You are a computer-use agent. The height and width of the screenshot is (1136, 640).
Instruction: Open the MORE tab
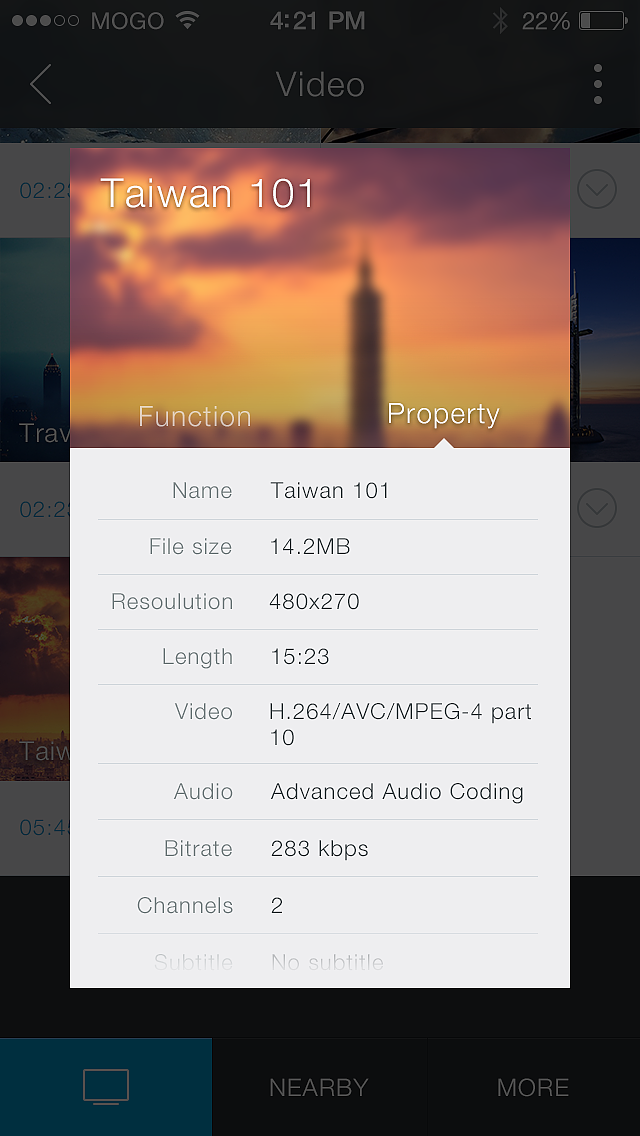tap(533, 1087)
